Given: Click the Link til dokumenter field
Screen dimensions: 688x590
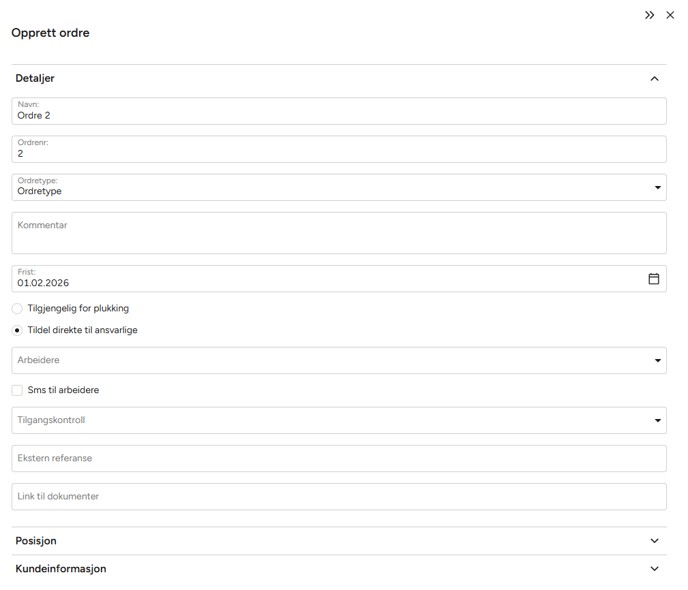Looking at the screenshot, I should click(x=339, y=496).
